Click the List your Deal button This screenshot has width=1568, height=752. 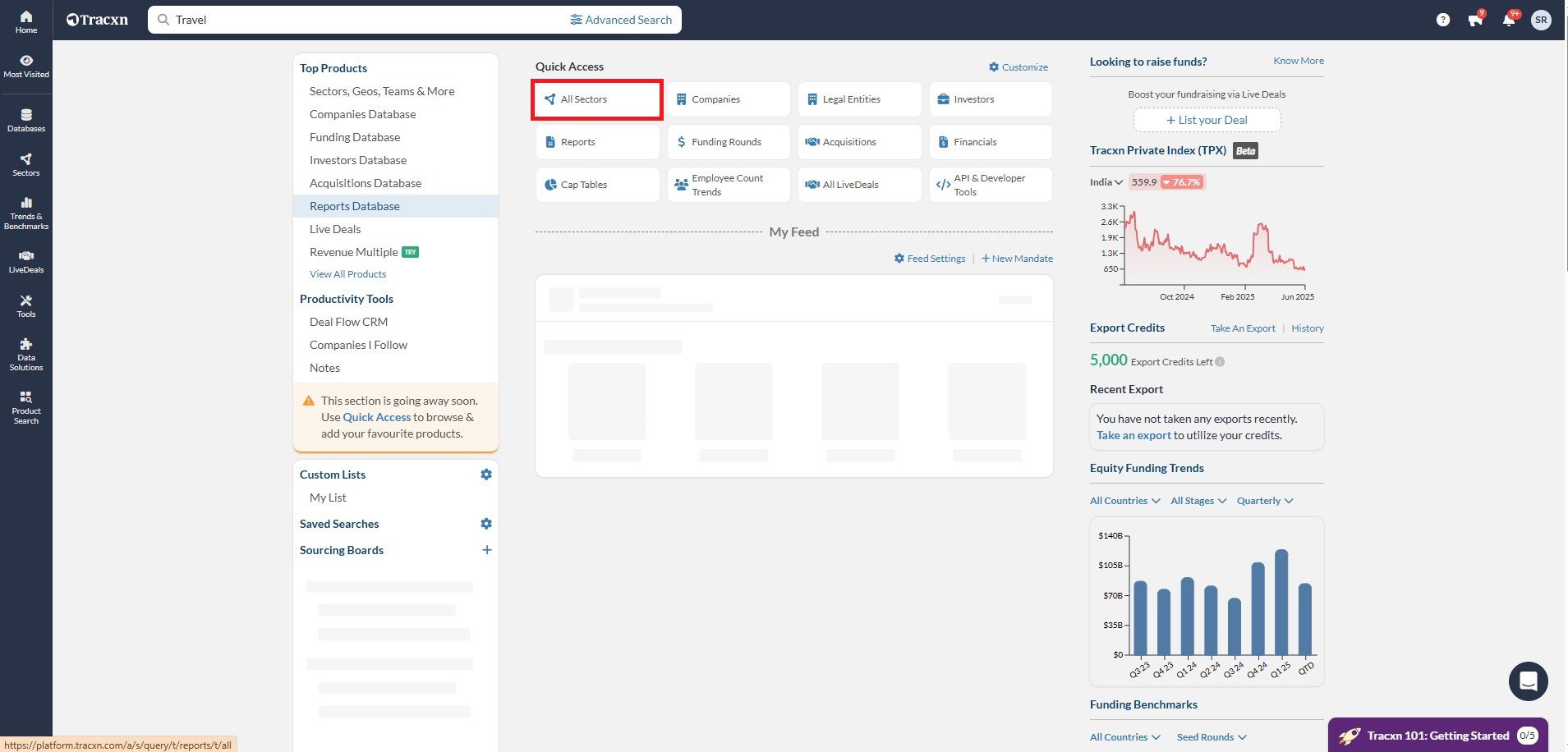[x=1207, y=120]
